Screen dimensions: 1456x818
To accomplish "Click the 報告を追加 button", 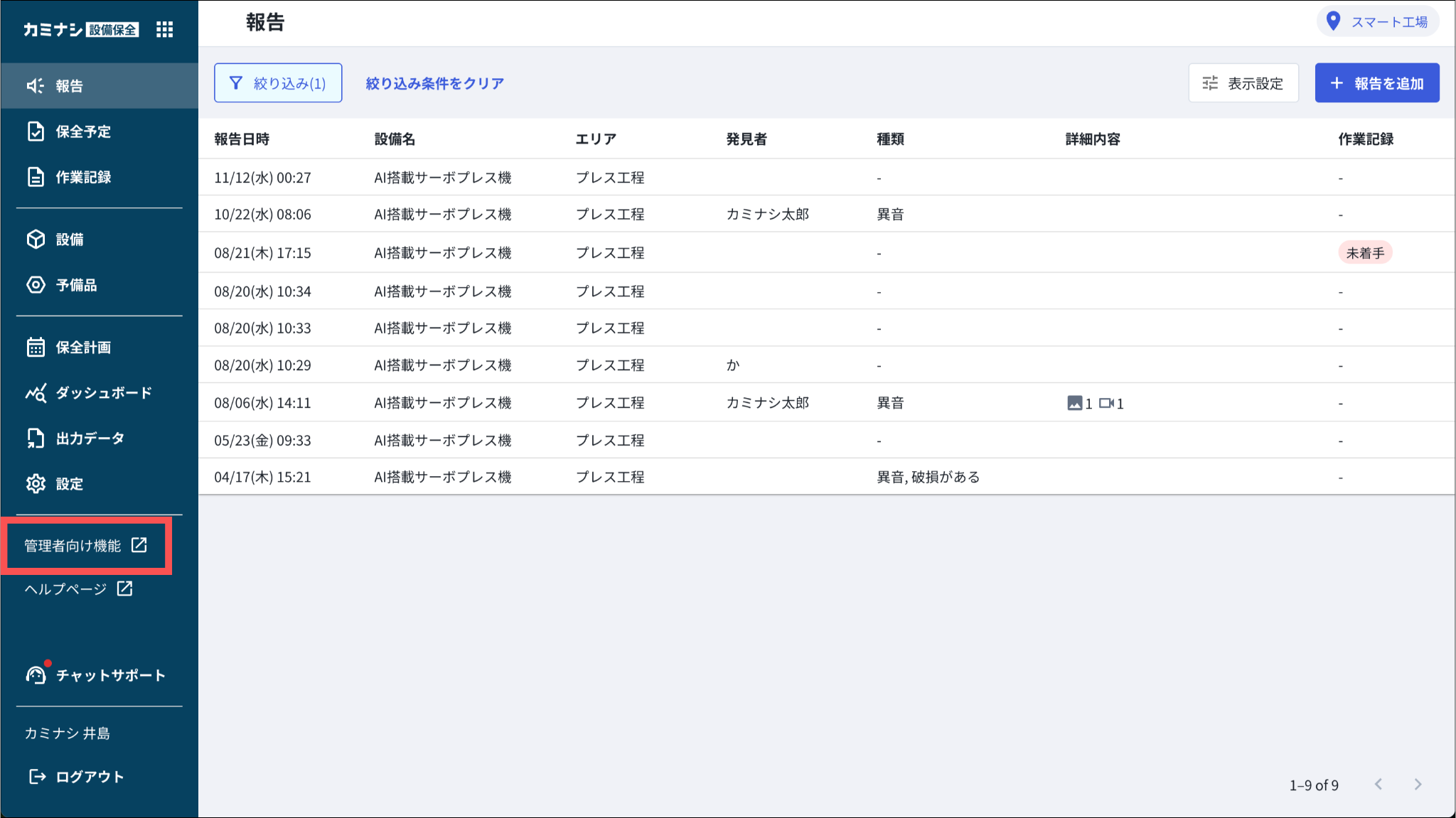I will click(x=1376, y=83).
